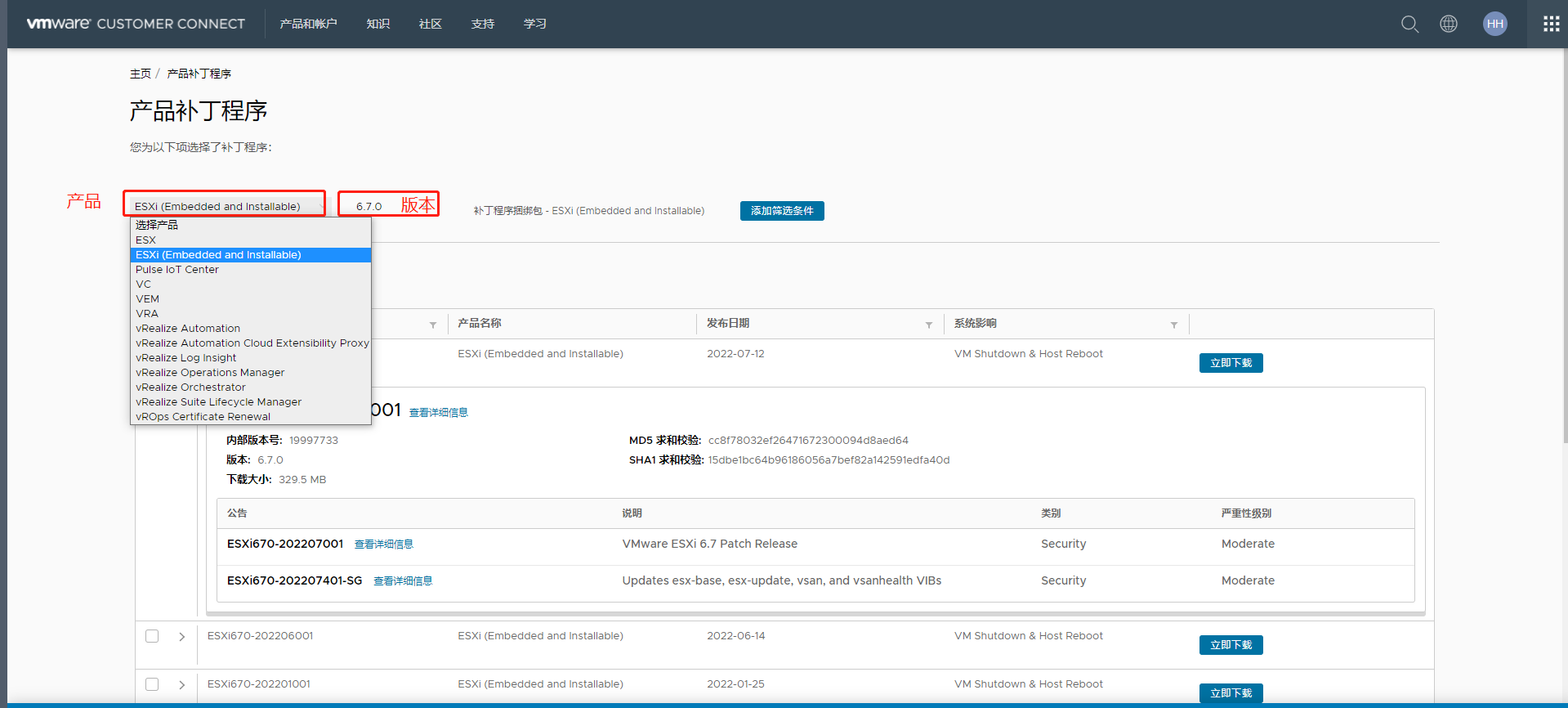This screenshot has height=708, width=1568.
Task: Open the globe language selector
Action: (1449, 24)
